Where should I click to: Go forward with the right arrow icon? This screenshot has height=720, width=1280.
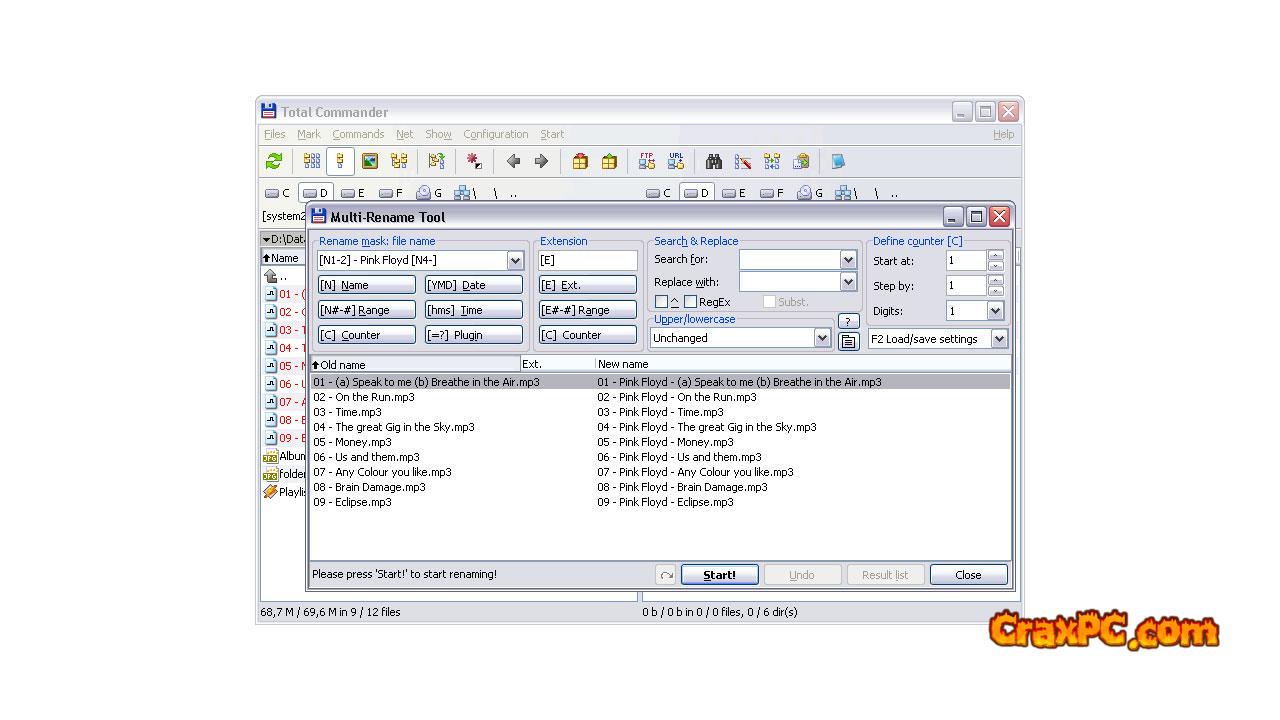[541, 161]
